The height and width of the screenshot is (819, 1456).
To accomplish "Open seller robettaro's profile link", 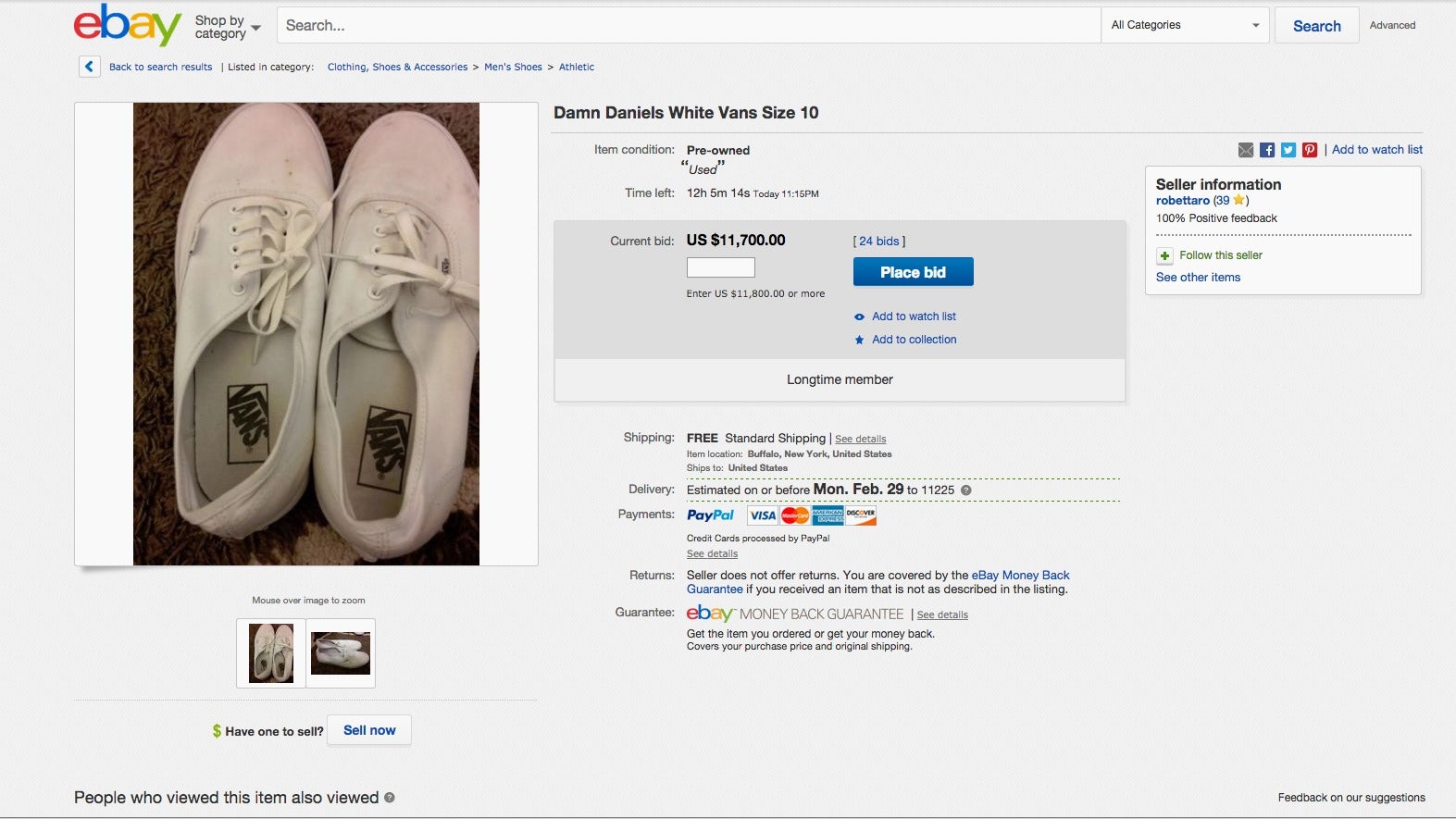I will click(x=1182, y=200).
